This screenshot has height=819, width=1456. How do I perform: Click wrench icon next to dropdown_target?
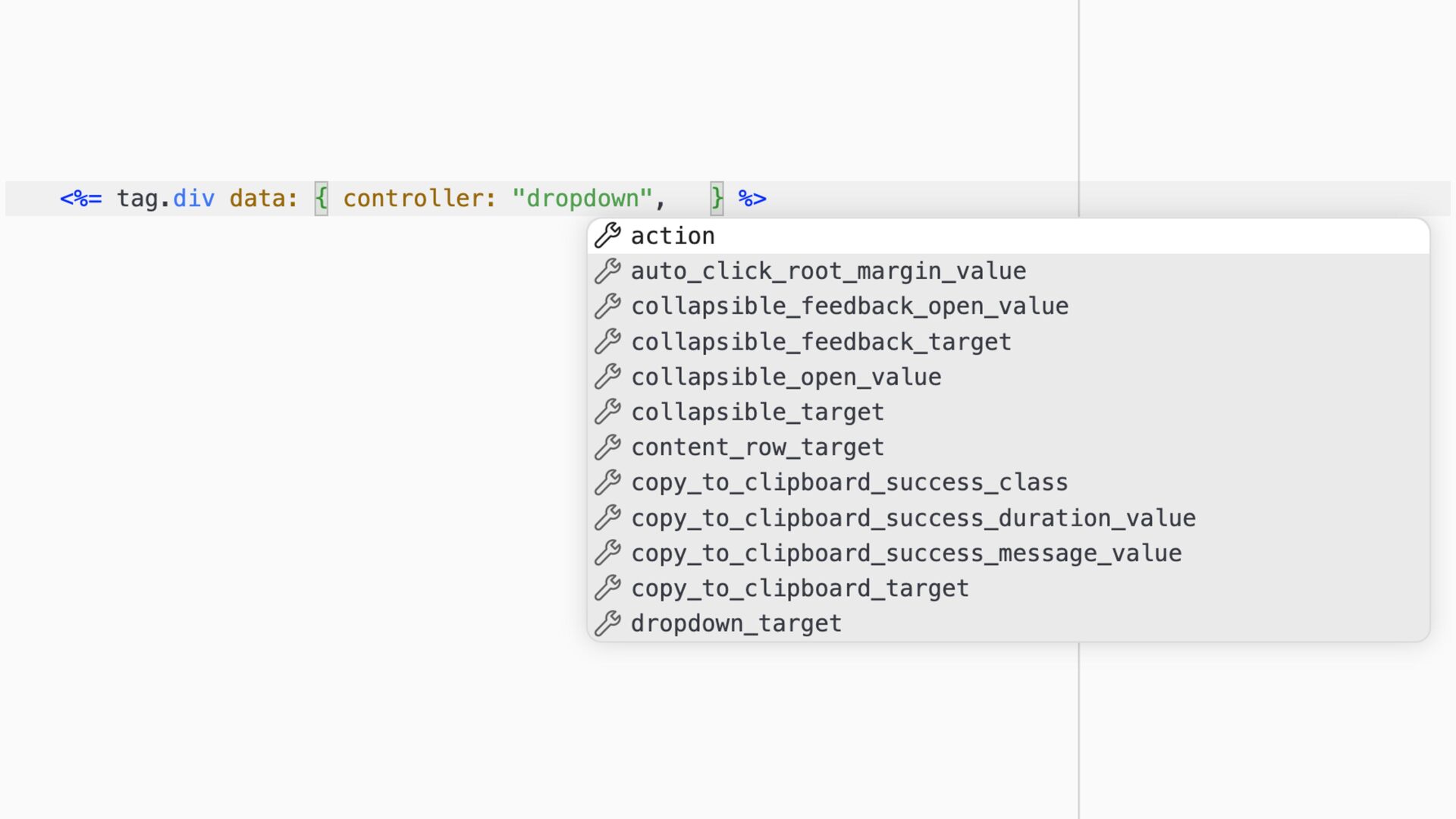coord(607,623)
